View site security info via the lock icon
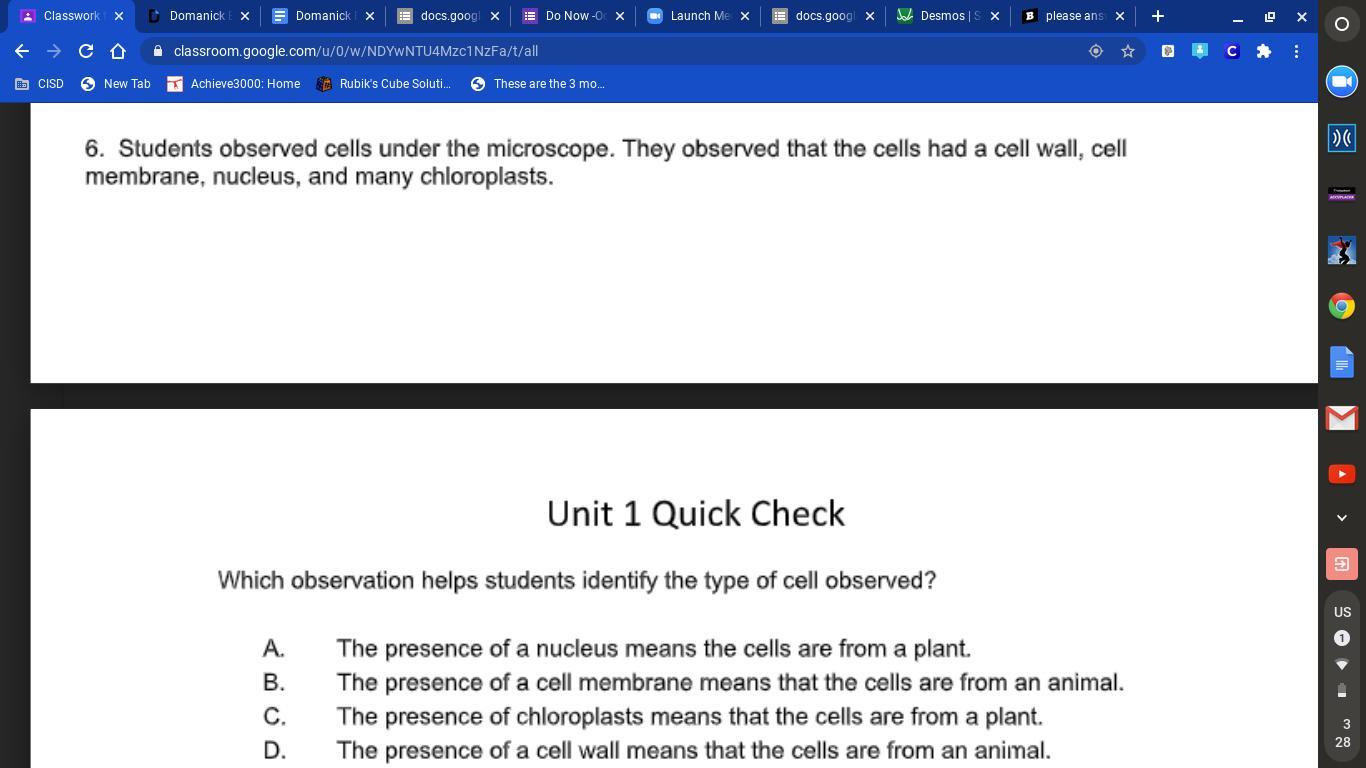 tap(158, 51)
